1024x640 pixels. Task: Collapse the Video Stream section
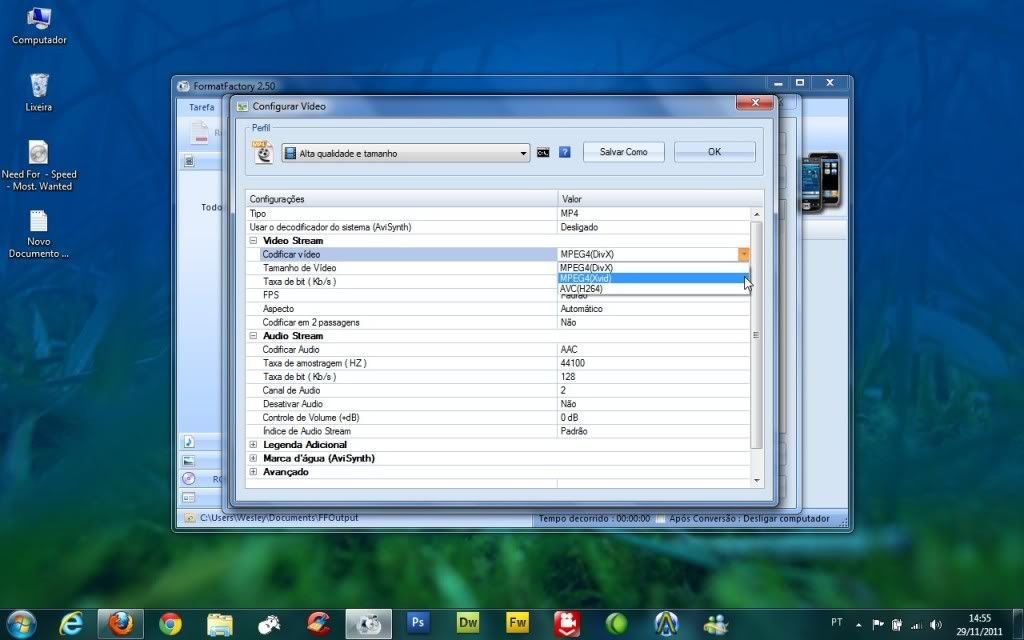coord(254,241)
